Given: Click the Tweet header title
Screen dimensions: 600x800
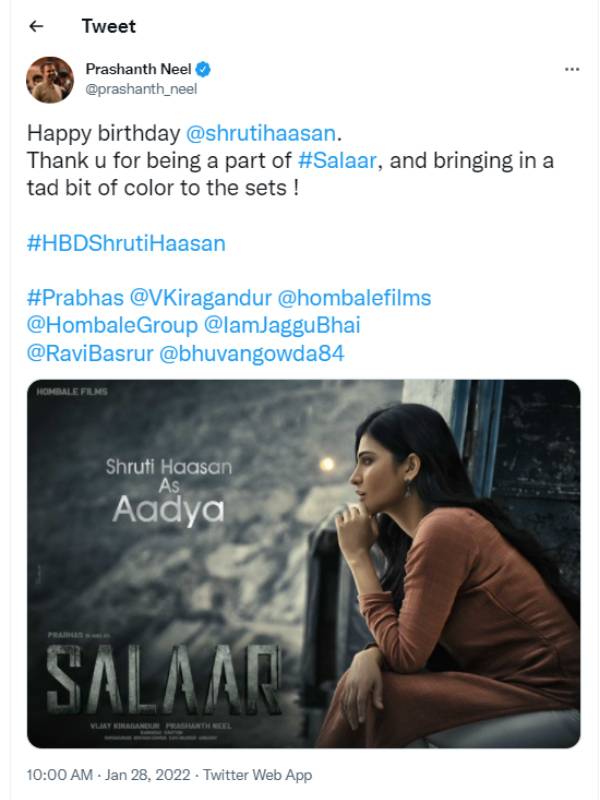Looking at the screenshot, I should [109, 26].
